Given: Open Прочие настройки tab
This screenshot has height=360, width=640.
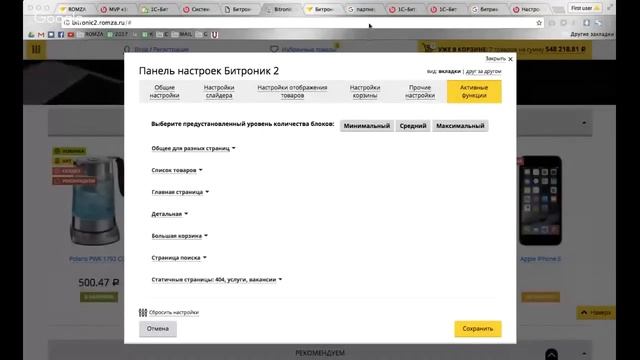Looking at the screenshot, I should [420, 91].
